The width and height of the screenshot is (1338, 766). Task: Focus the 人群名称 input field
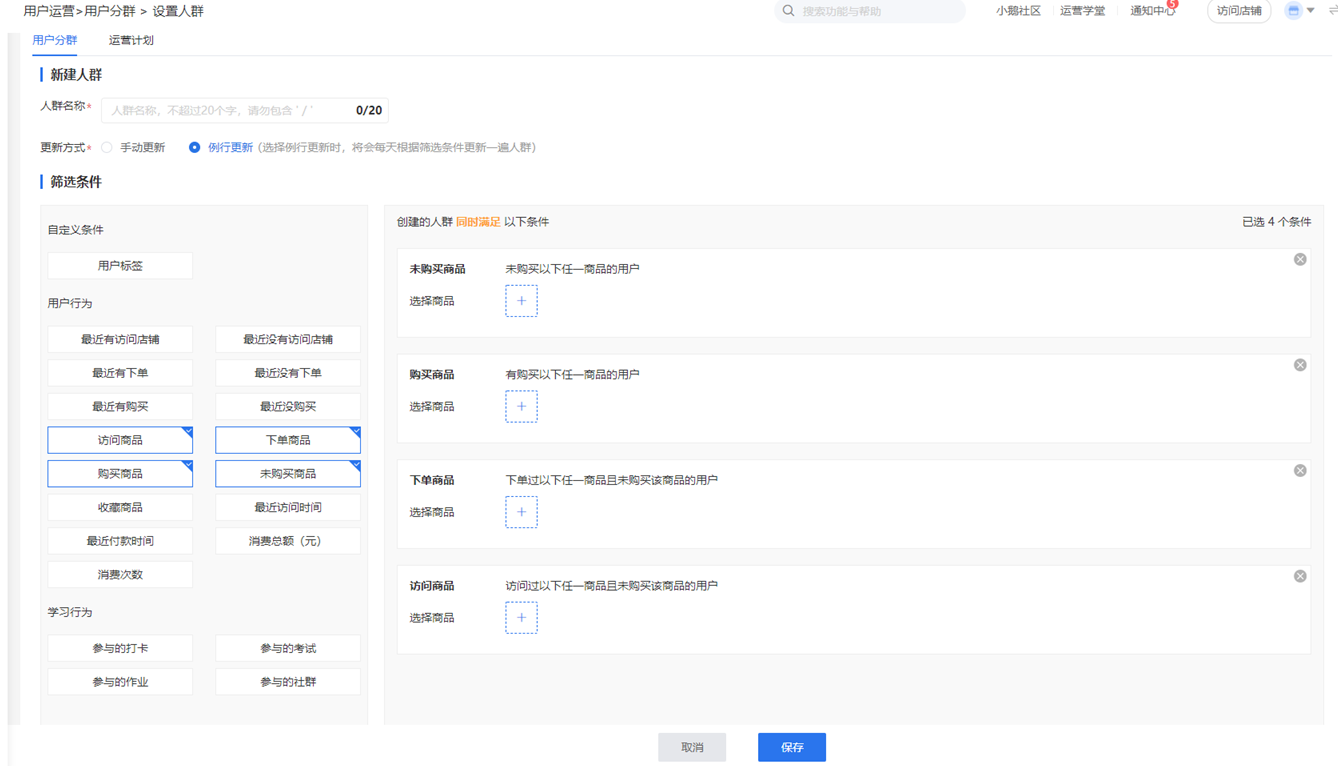tap(245, 110)
